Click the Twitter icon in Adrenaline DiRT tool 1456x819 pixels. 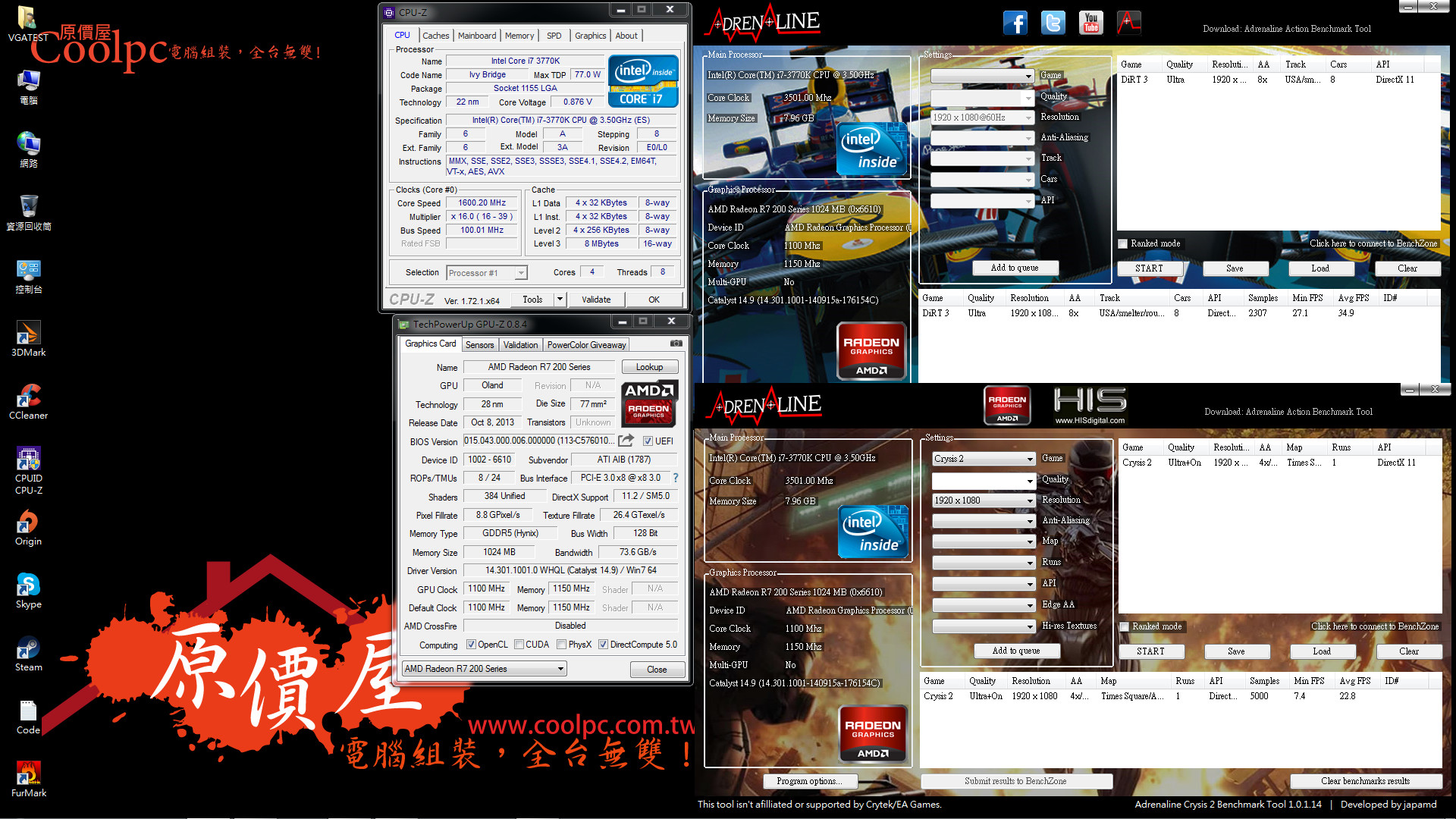point(1053,23)
